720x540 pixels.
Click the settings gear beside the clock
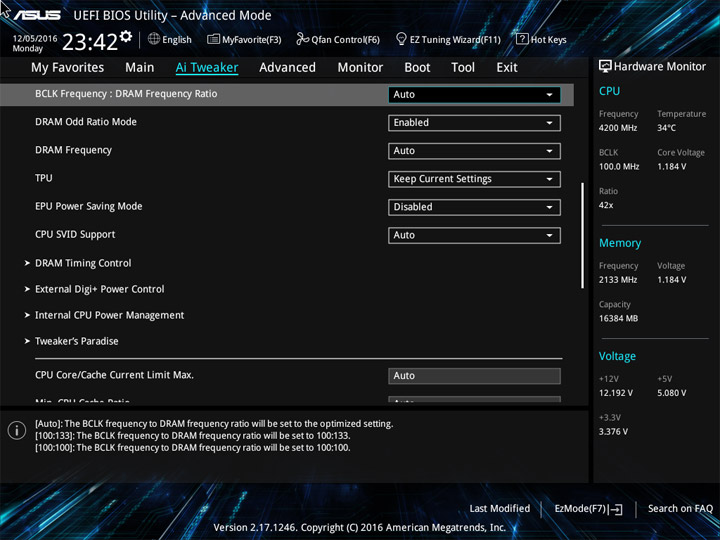point(126,36)
